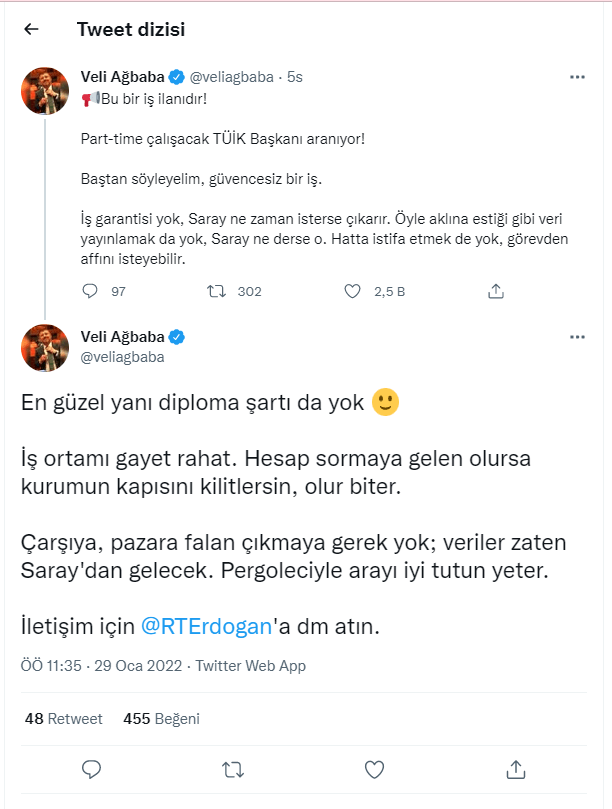Click the @veliagbaba handle in main tweet
Image resolution: width=612 pixels, height=809 pixels.
[122, 356]
